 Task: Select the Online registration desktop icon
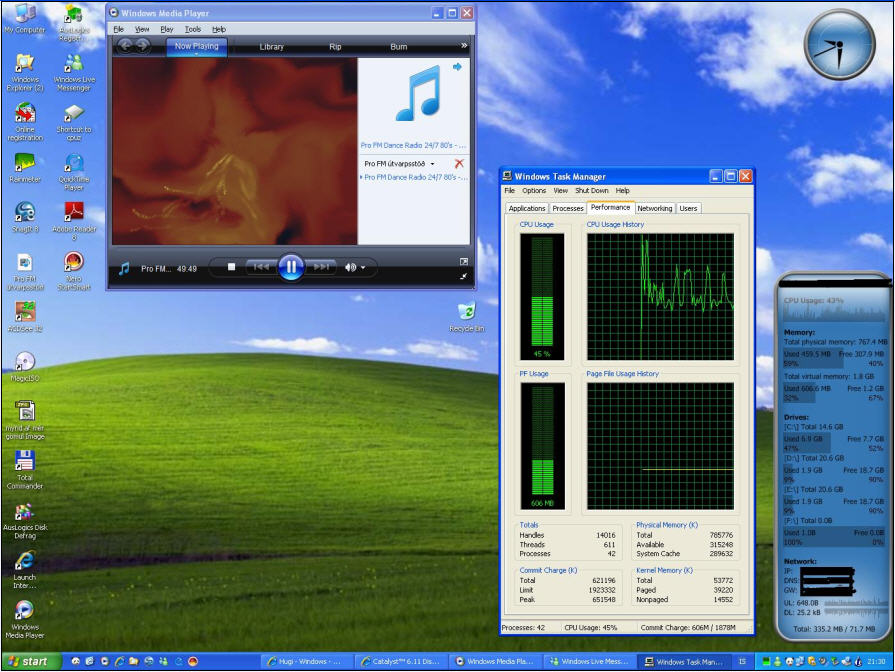coord(25,122)
